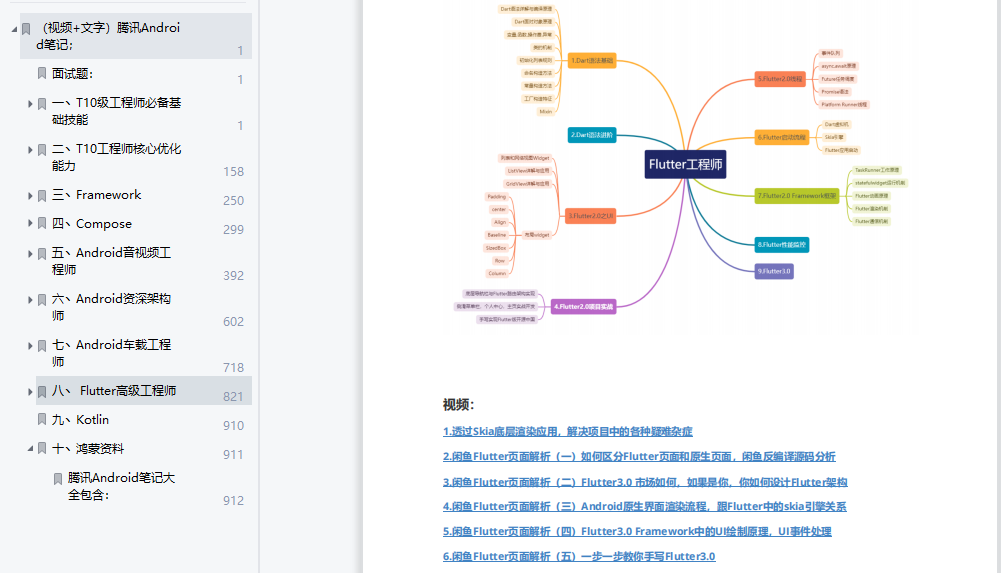Expand the 三、Framework bookmark
The height and width of the screenshot is (573, 1001).
pos(29,196)
